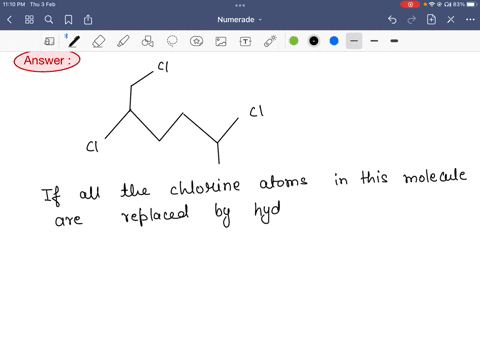Tap the three-dot multitasking handle
The image size is (480, 360).
click(240, 5)
